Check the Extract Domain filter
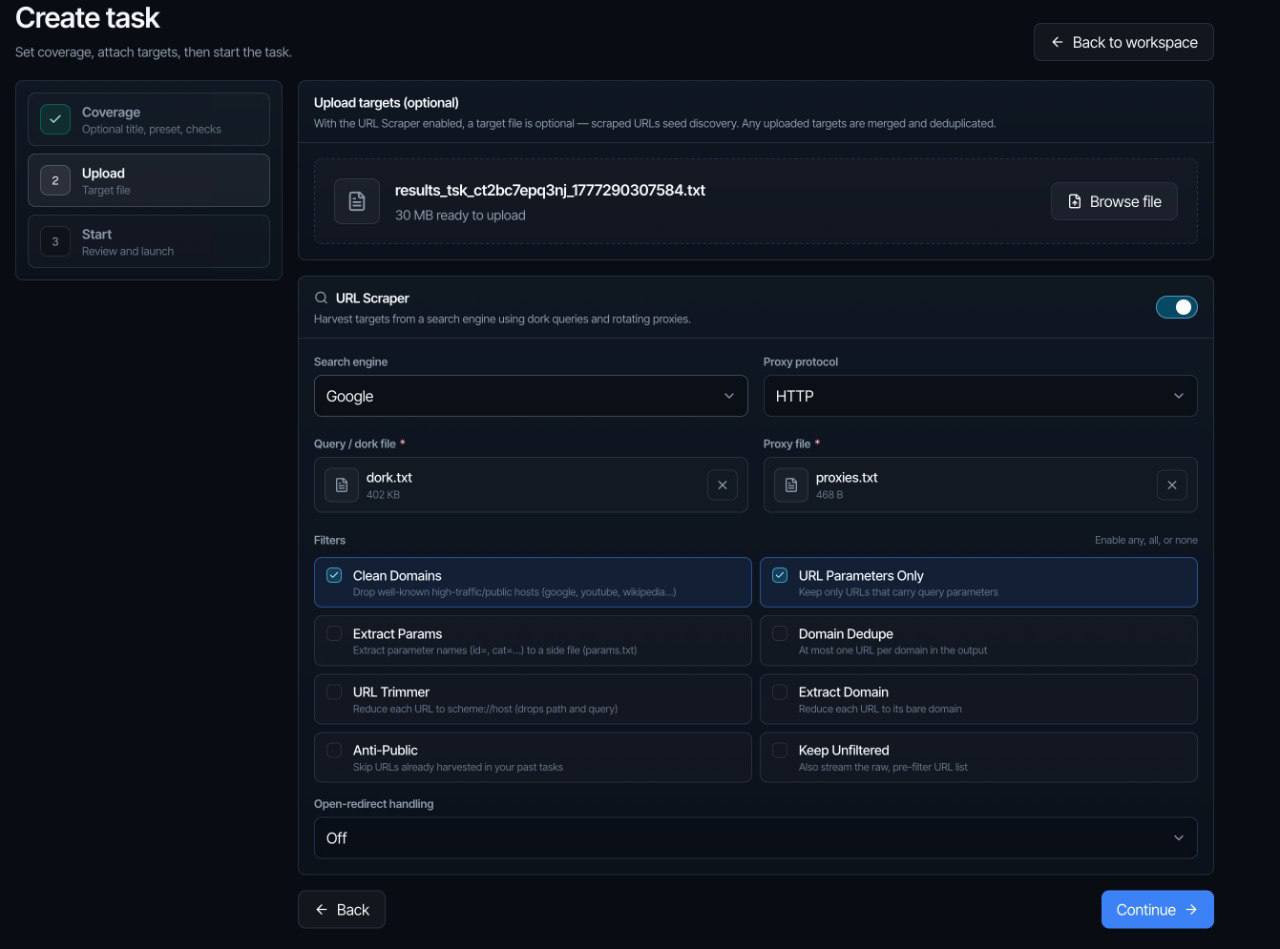This screenshot has height=949, width=1280. point(780,691)
